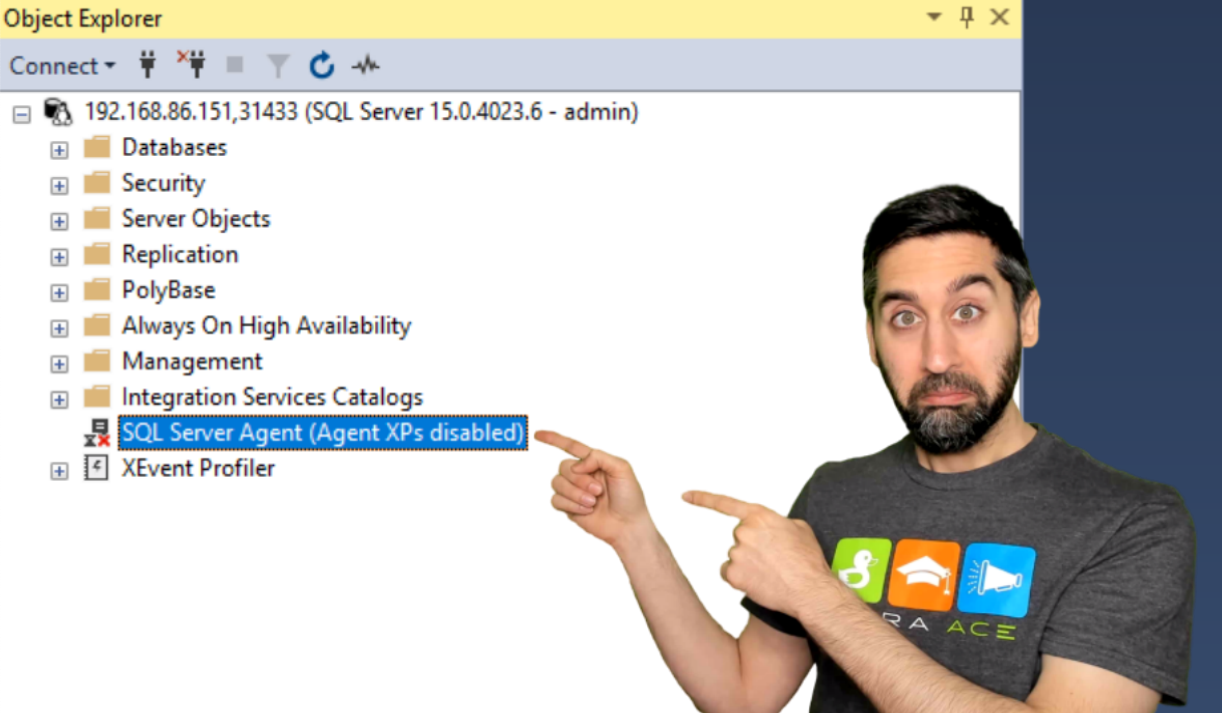The image size is (1222, 713).
Task: Expand the Always On High Availability node
Action: 58,326
